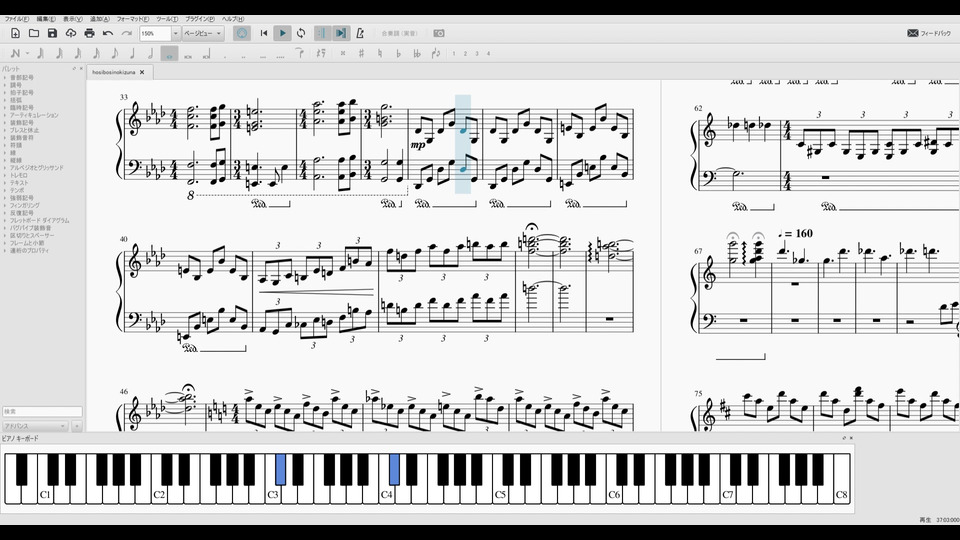Select the 64th note duration

(59, 54)
